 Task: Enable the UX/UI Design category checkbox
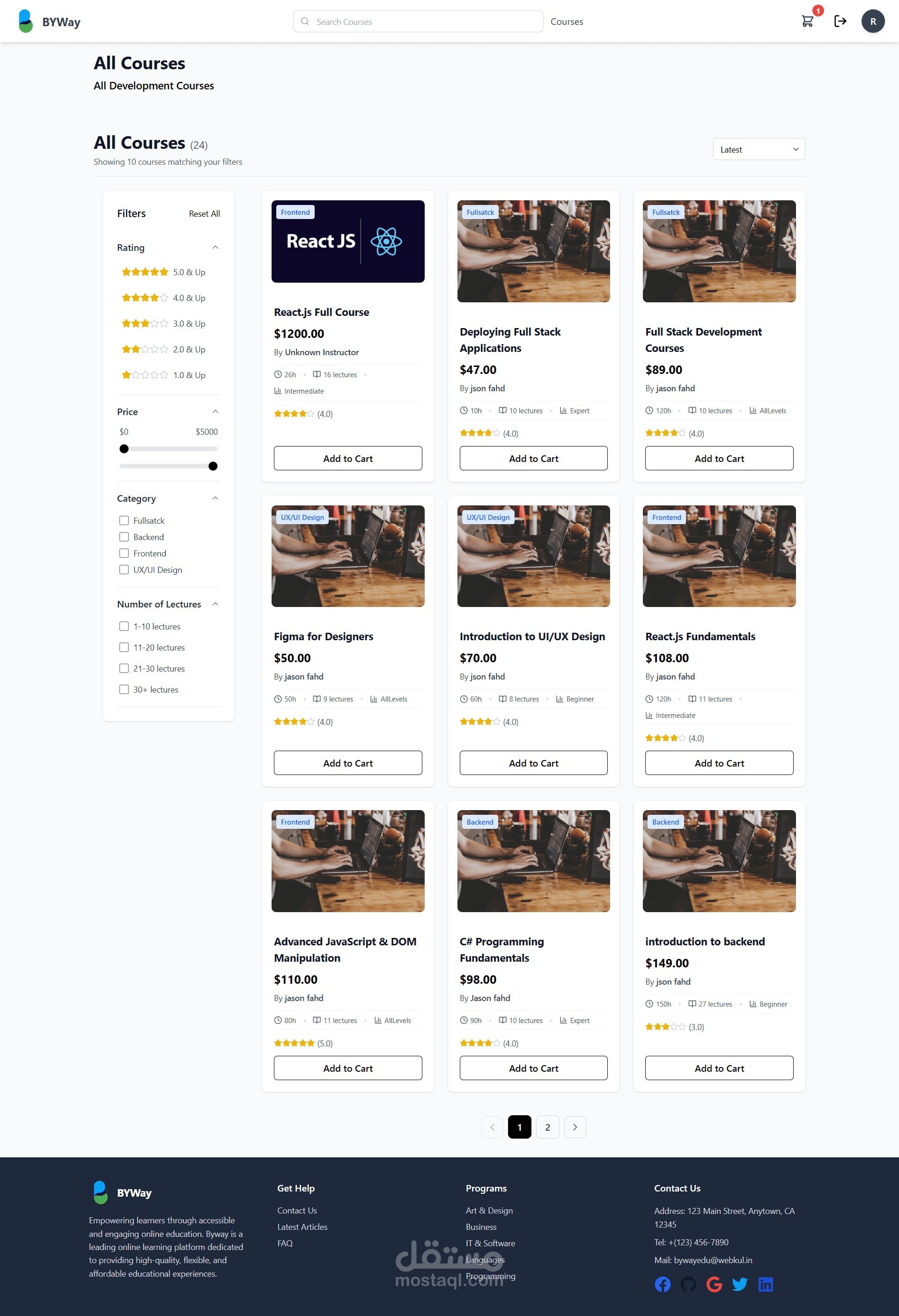tap(124, 570)
